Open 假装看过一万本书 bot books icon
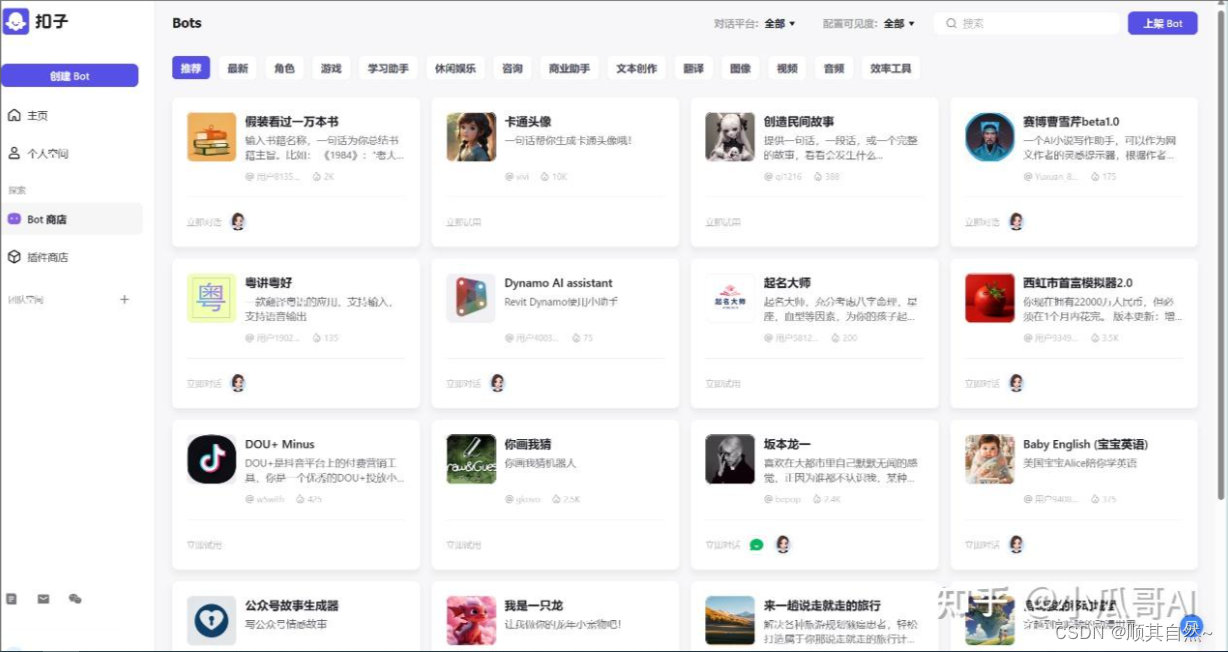This screenshot has width=1228, height=652. 212,137
